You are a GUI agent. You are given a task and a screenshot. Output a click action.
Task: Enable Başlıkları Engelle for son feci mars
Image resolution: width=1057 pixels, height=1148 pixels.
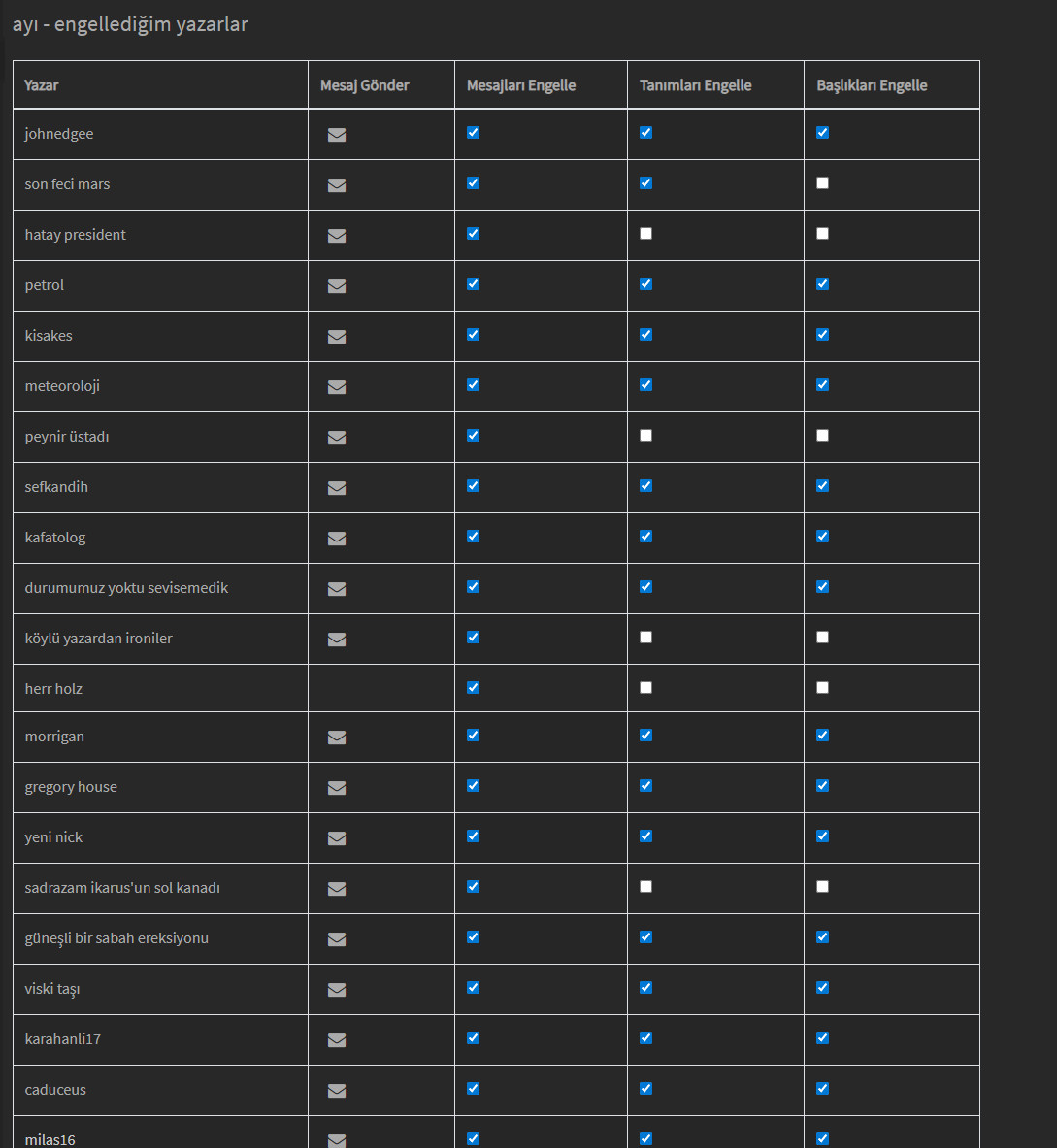823,182
